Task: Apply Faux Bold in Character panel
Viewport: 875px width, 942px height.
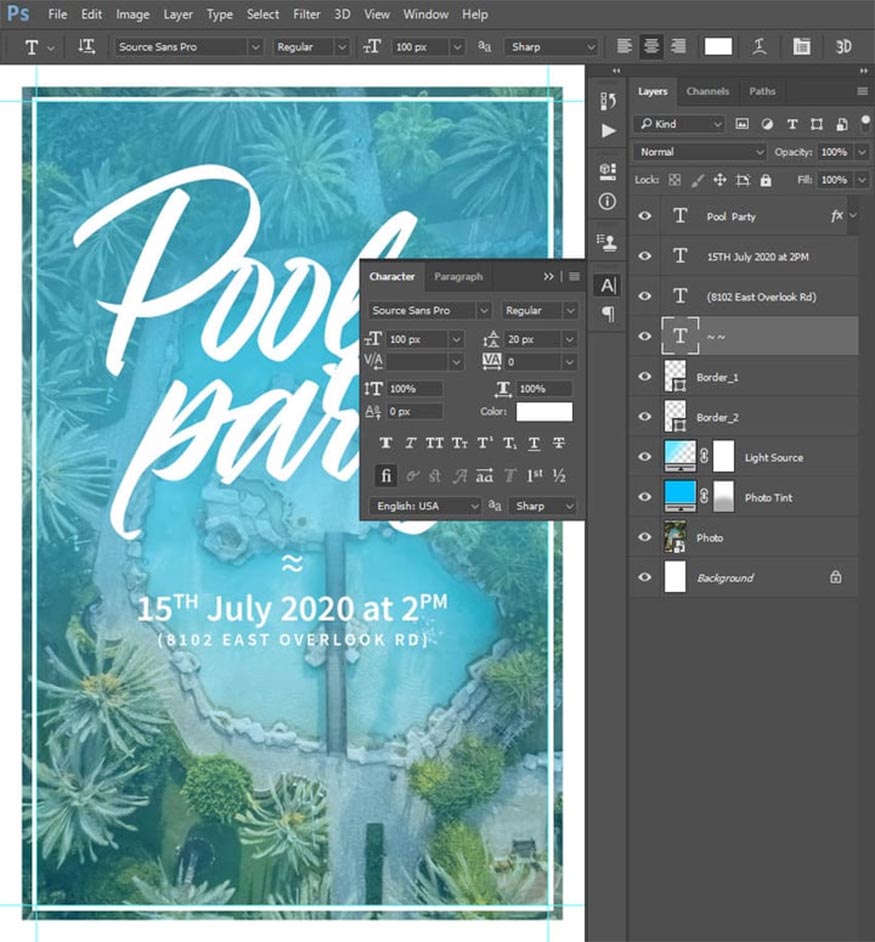Action: click(386, 443)
